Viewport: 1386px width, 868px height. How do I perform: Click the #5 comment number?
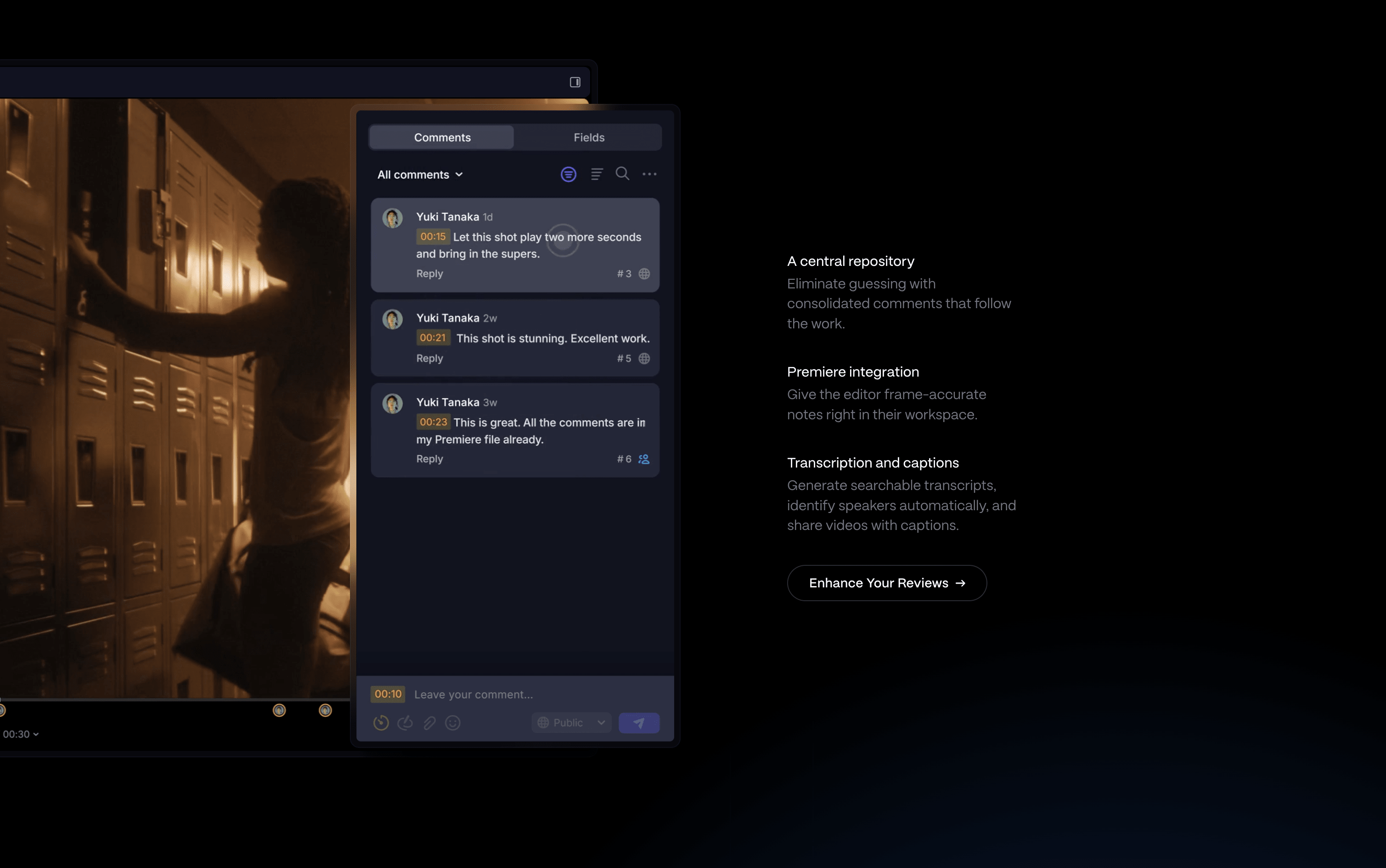[x=624, y=358]
